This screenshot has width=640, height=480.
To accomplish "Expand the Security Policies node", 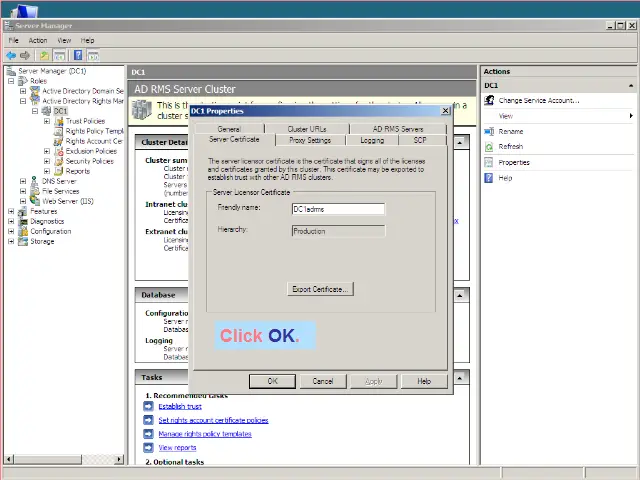I will (47, 161).
